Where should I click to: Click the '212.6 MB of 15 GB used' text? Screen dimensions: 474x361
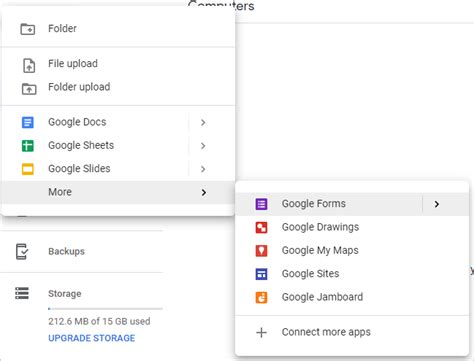coord(99,321)
